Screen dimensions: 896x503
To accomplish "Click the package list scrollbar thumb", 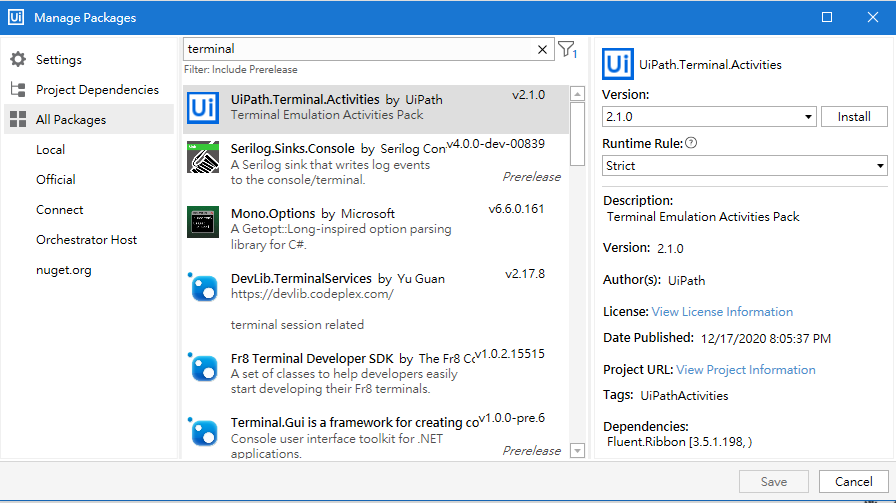I will point(578,134).
